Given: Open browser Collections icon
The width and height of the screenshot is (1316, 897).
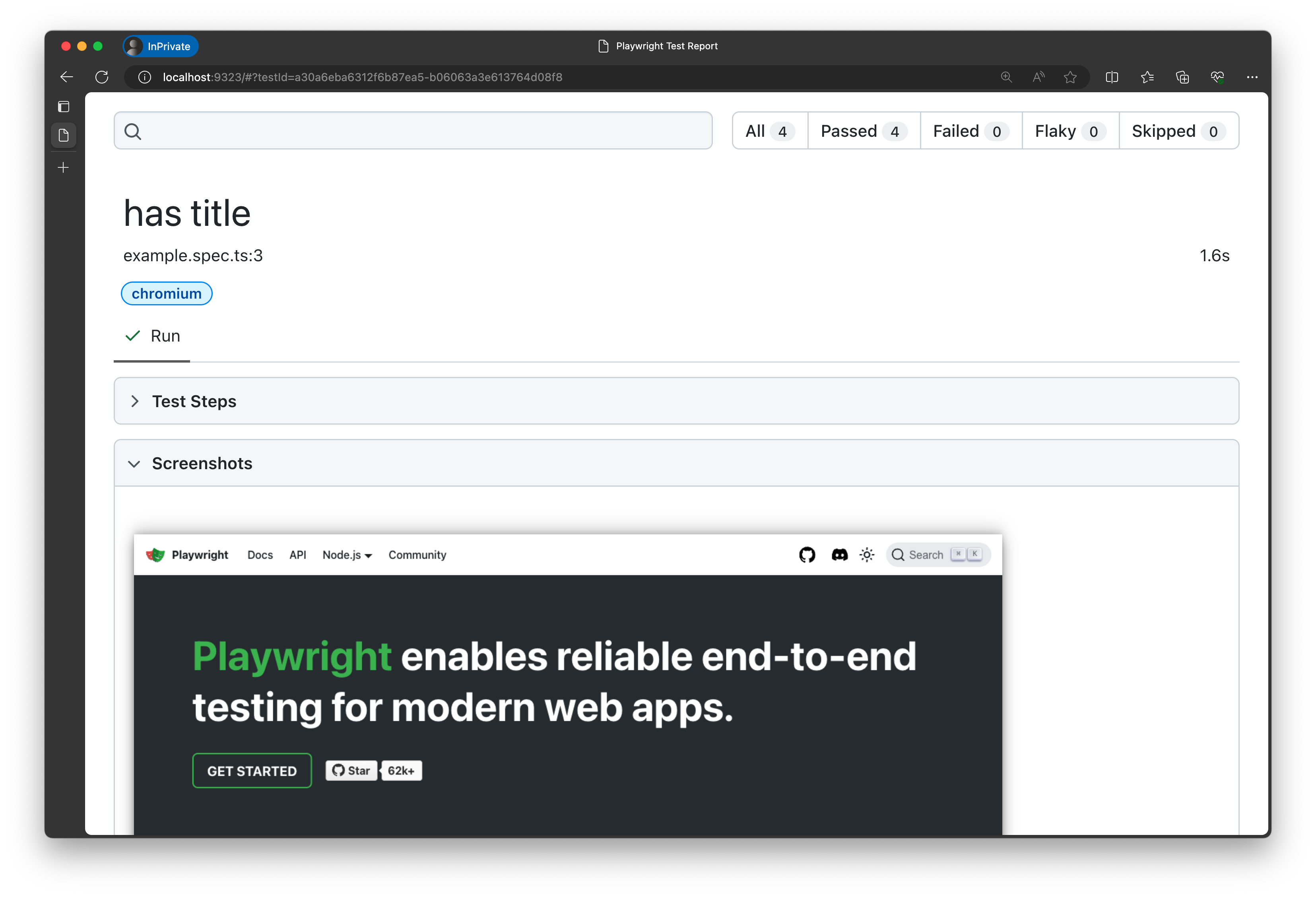Looking at the screenshot, I should [x=1182, y=77].
